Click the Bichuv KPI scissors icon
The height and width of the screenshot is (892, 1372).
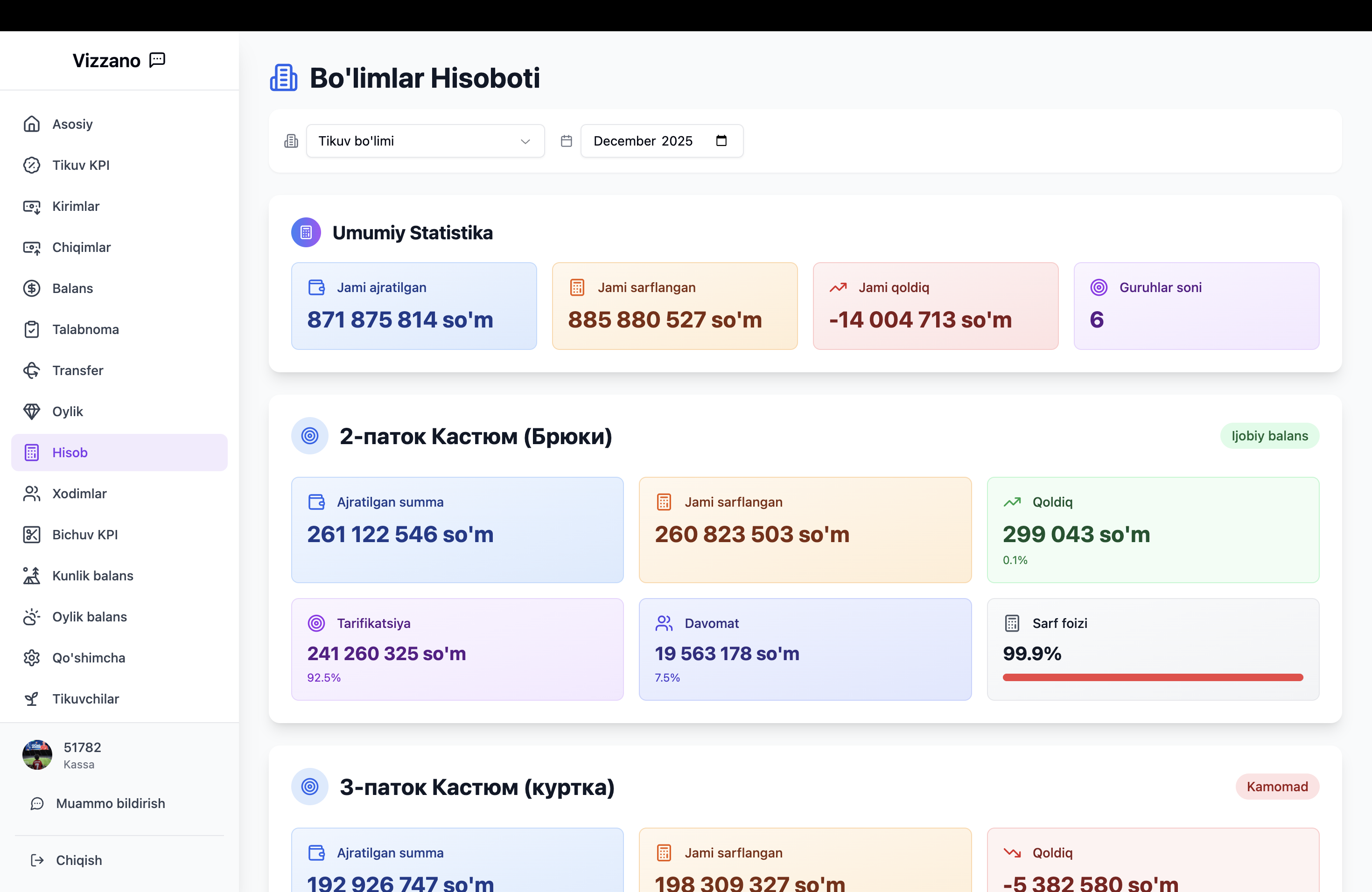click(32, 535)
